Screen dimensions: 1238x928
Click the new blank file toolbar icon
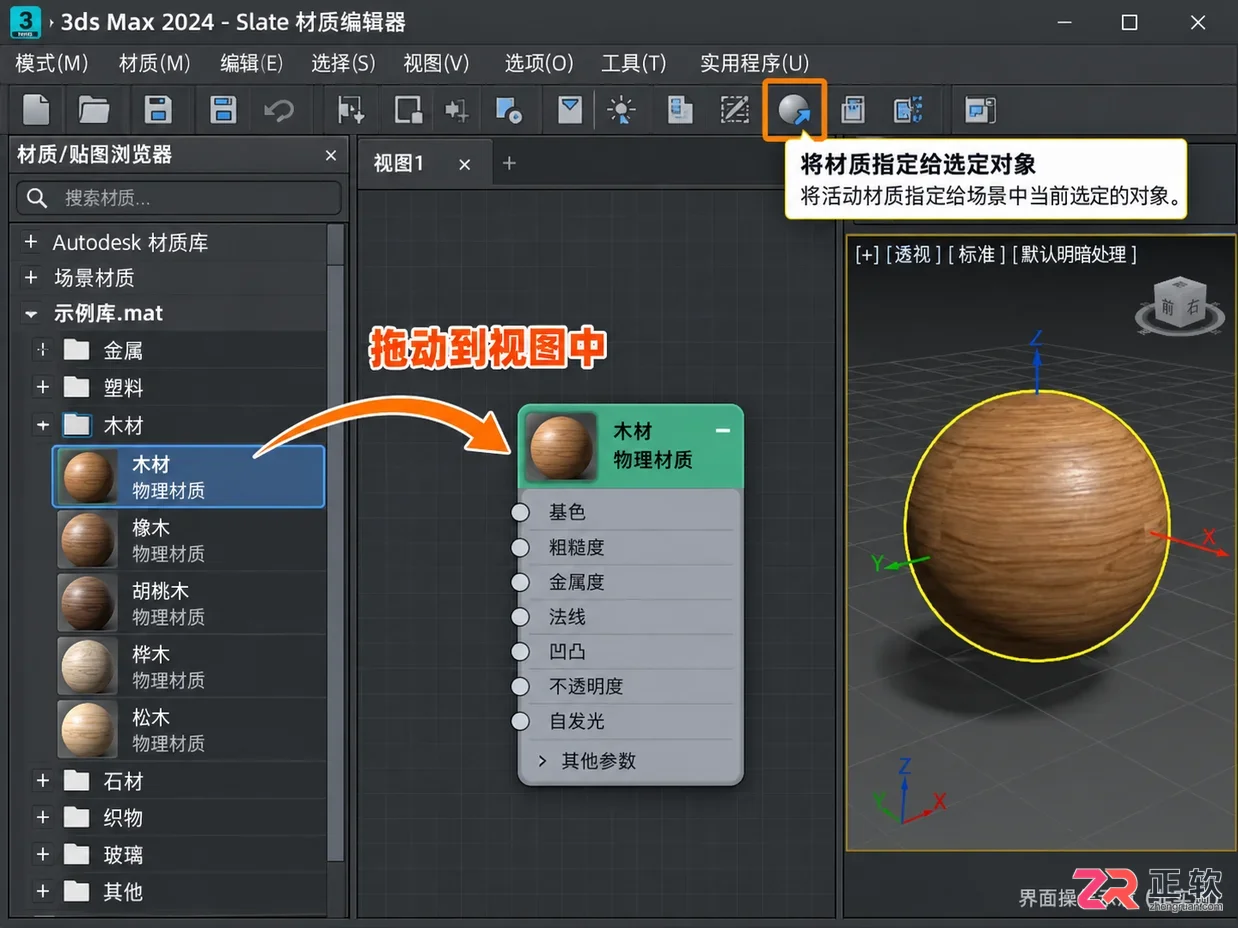(36, 109)
